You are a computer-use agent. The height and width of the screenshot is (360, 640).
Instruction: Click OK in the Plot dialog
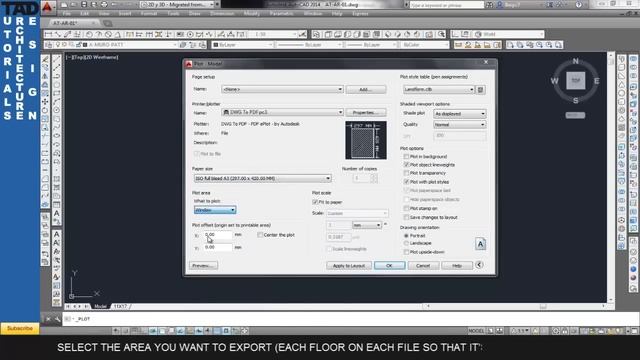click(x=389, y=265)
